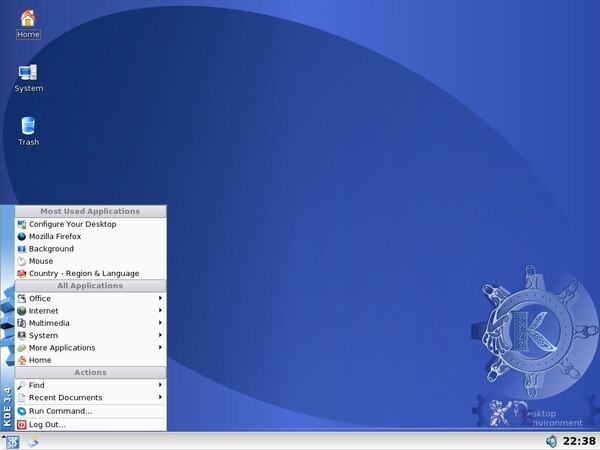Click the Multimedia category icon
Image resolution: width=600 pixels, height=450 pixels.
coord(22,323)
